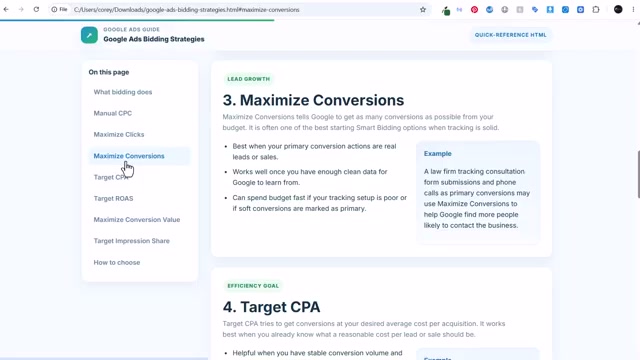Open the browser profile avatar
This screenshot has height=360, width=640.
[x=618, y=9]
